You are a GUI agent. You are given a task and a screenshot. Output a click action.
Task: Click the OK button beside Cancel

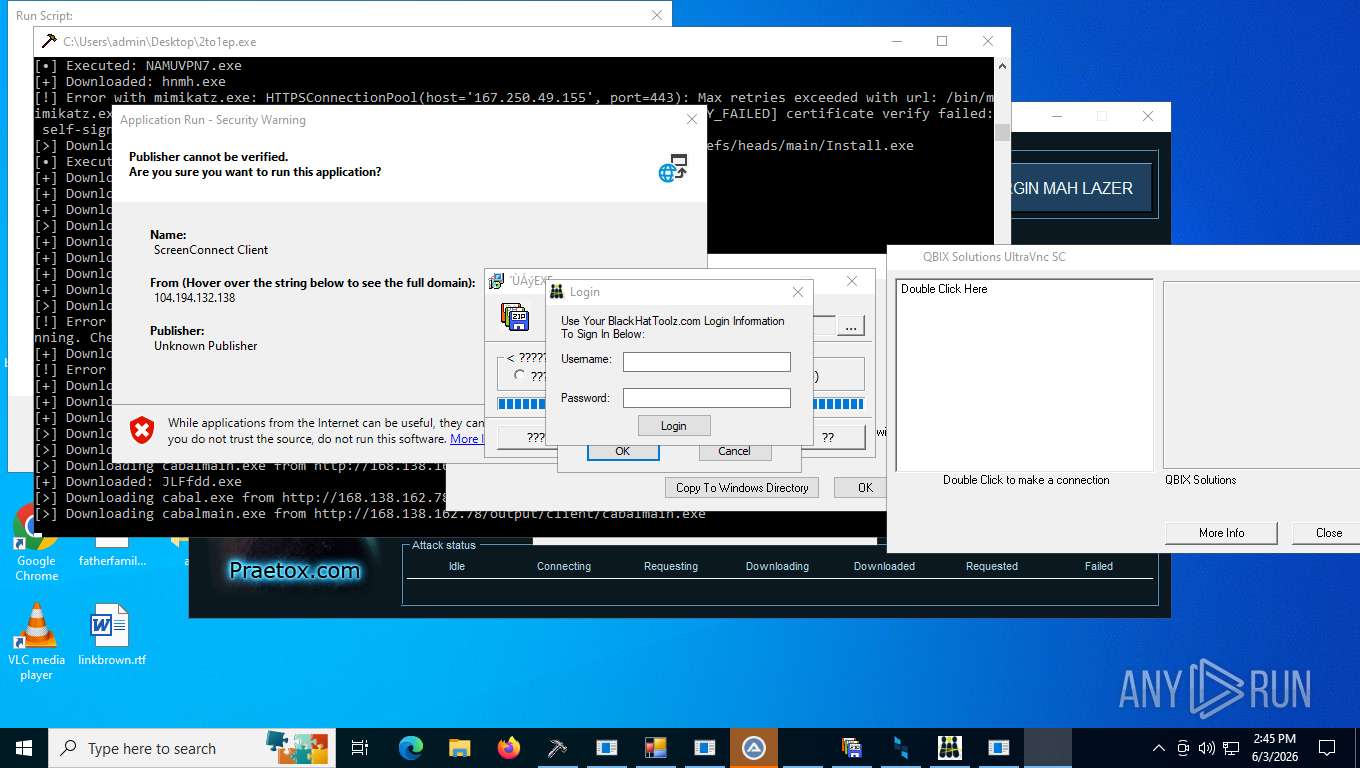(622, 451)
